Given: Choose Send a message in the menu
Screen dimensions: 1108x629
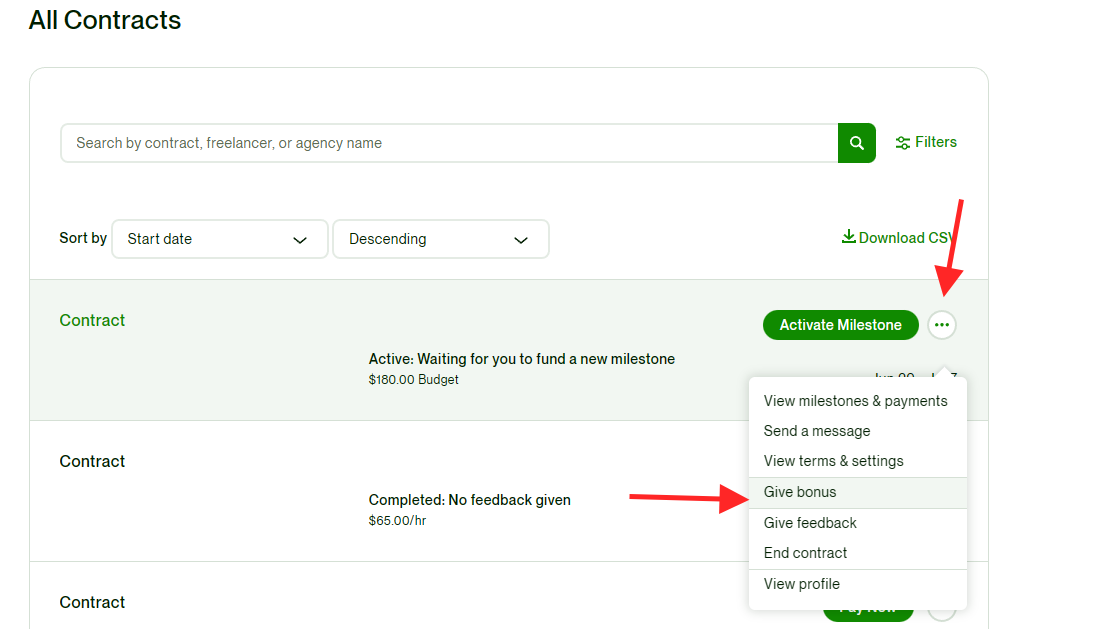Looking at the screenshot, I should click(x=817, y=431).
